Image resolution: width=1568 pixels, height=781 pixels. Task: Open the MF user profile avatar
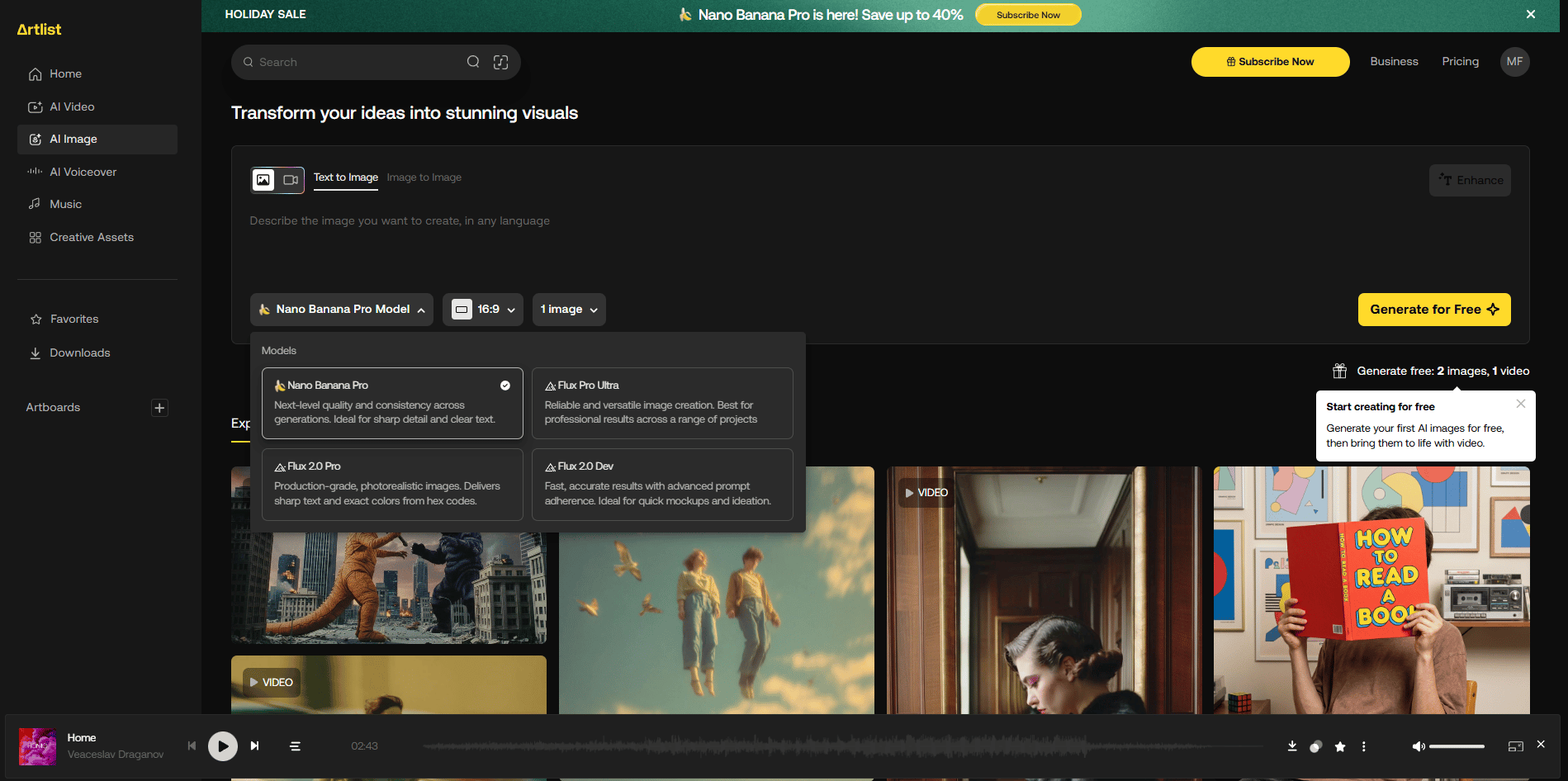(1514, 62)
